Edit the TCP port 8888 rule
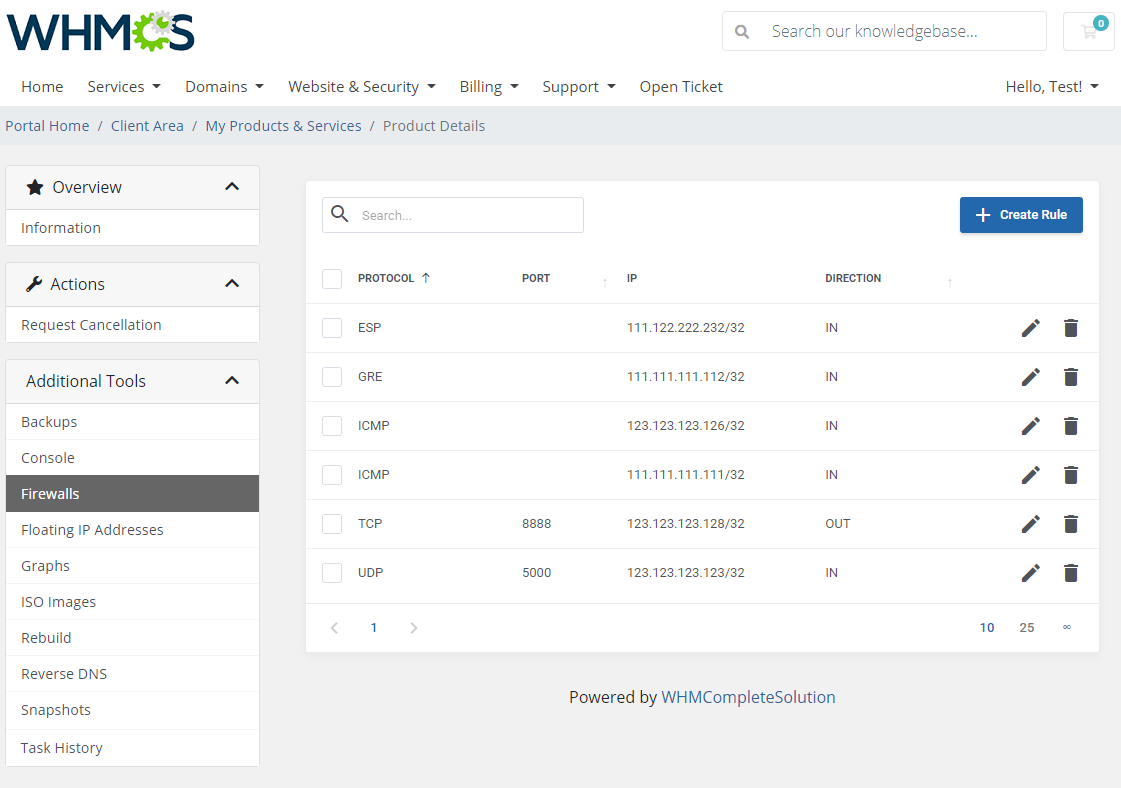 click(x=1030, y=524)
